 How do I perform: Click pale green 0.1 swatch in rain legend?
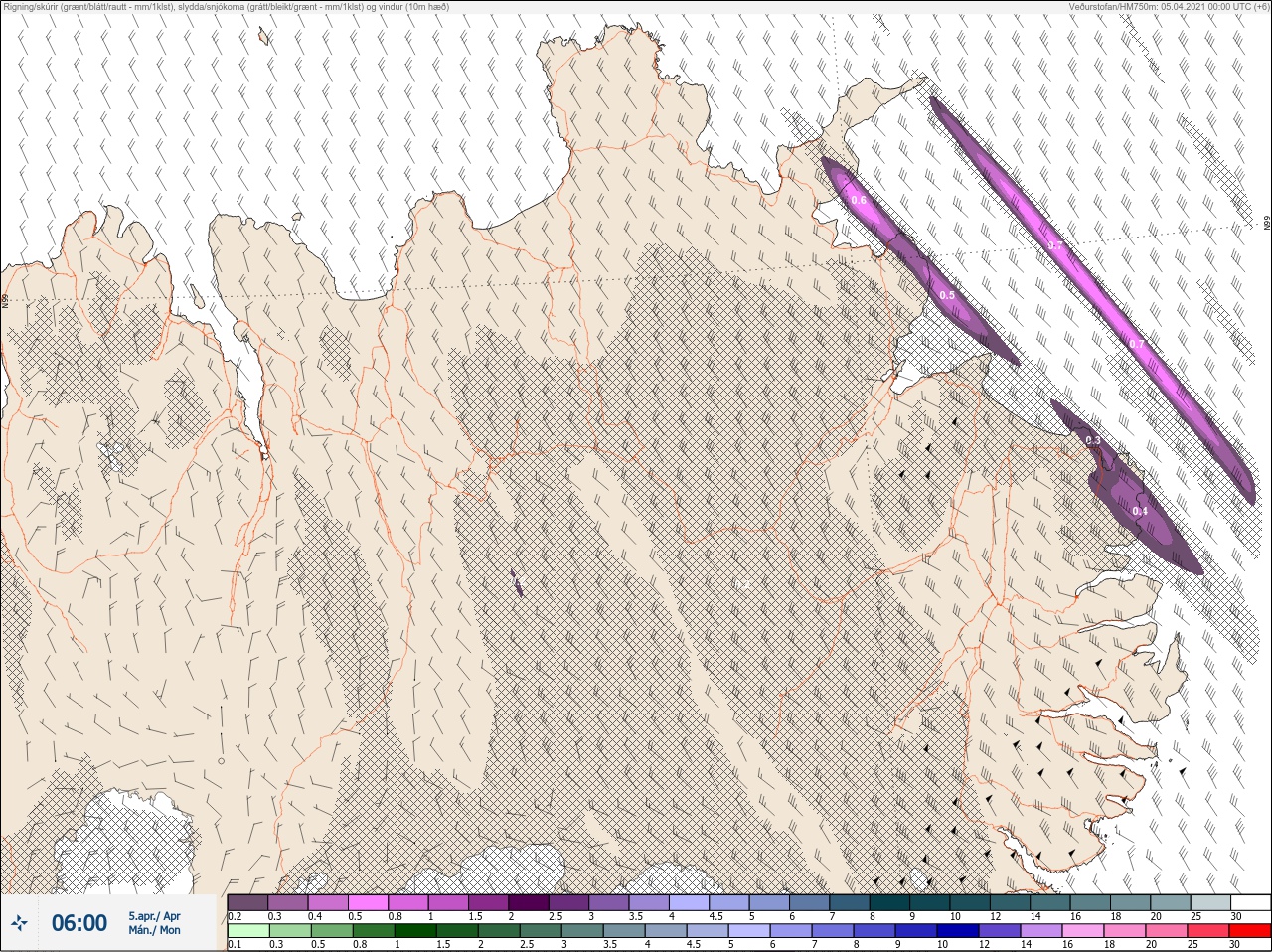pos(247,931)
